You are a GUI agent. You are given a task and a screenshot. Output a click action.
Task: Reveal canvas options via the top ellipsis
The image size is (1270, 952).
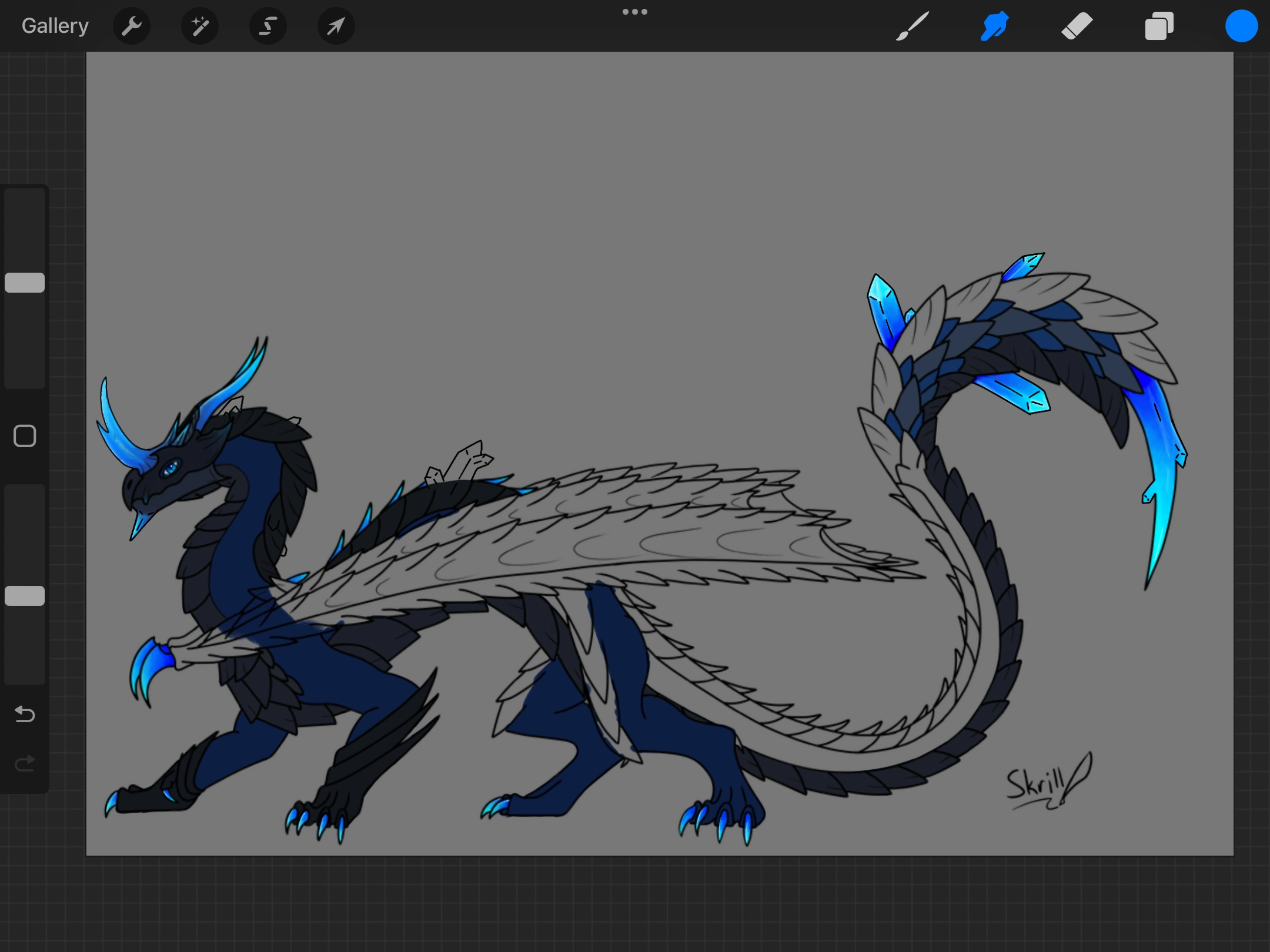click(635, 11)
